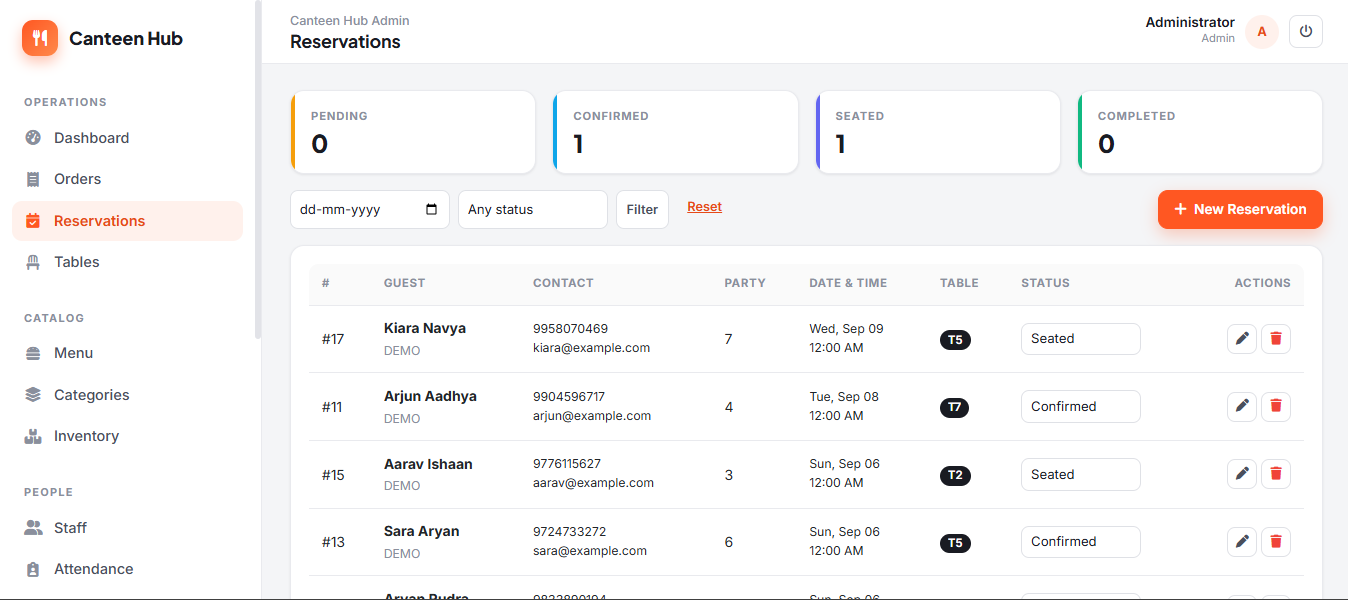Click guest name Sara Aryan
Screen dimensions: 1348x600
(422, 531)
